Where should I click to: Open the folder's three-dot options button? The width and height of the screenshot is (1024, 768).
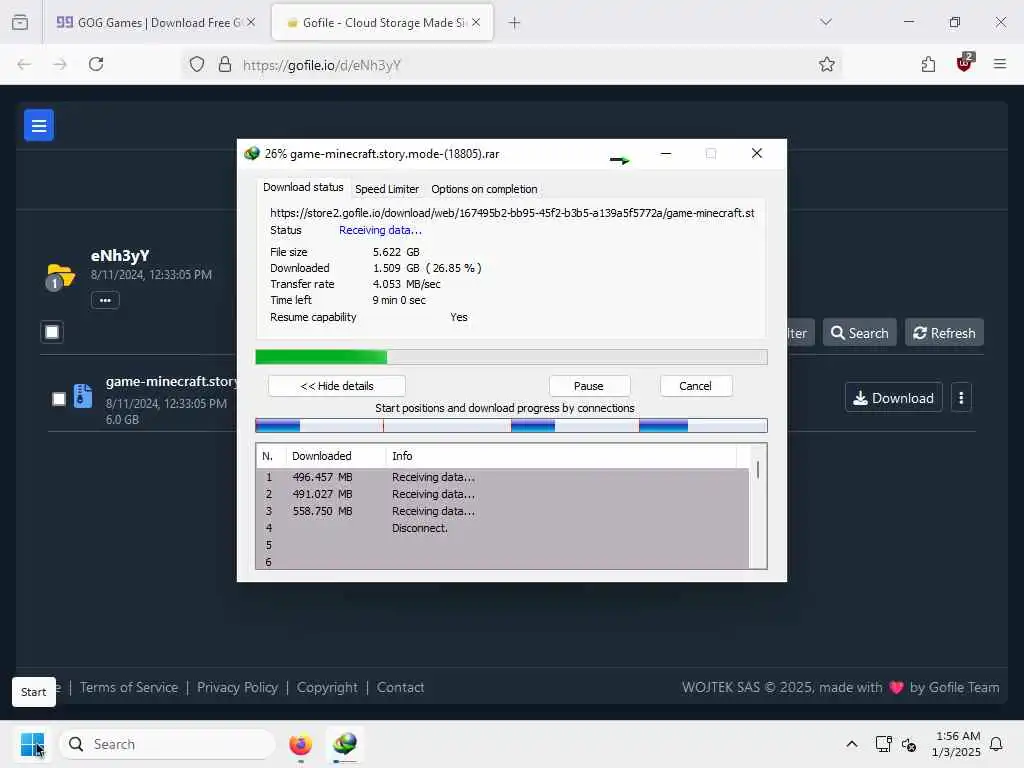coord(105,300)
